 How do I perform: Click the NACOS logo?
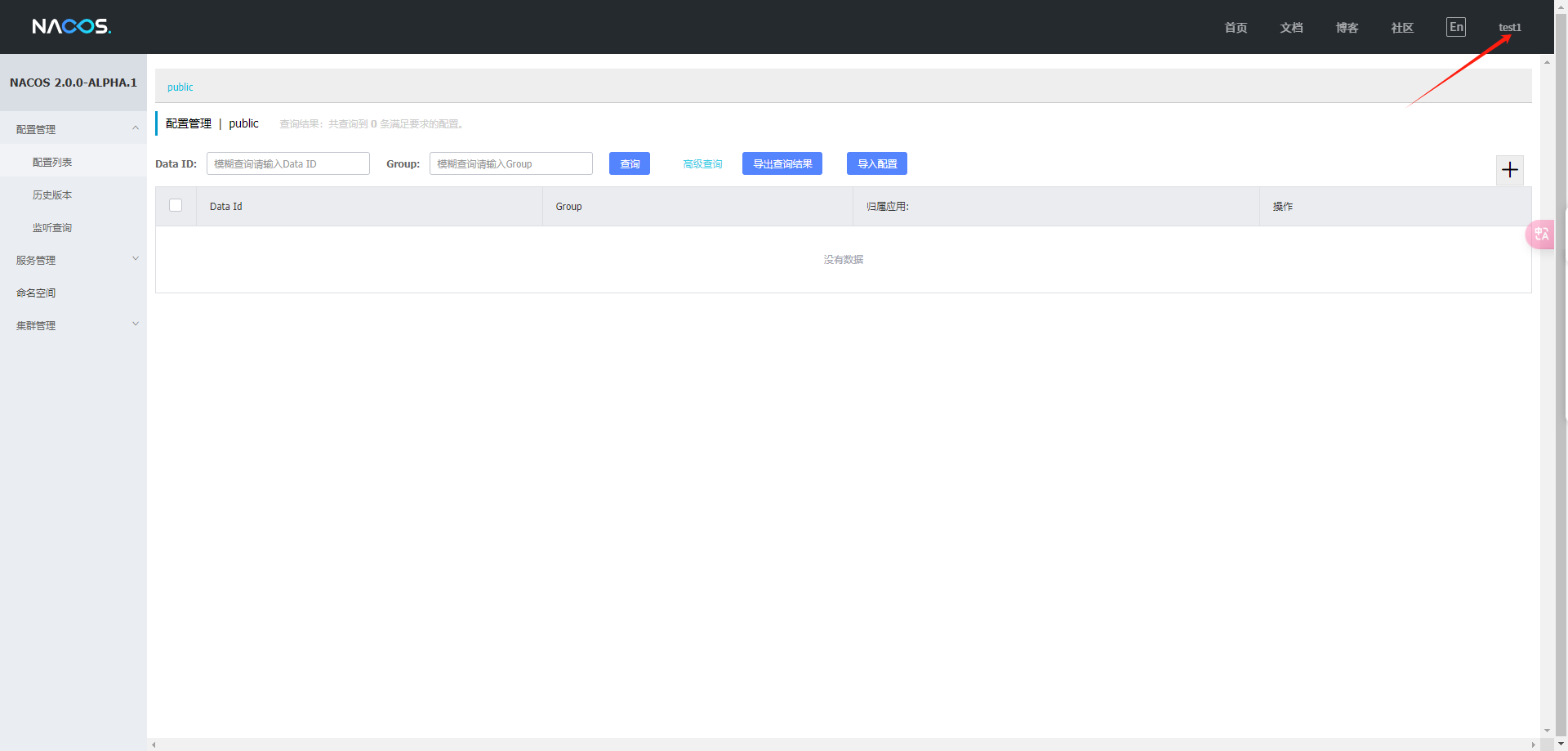tap(71, 27)
